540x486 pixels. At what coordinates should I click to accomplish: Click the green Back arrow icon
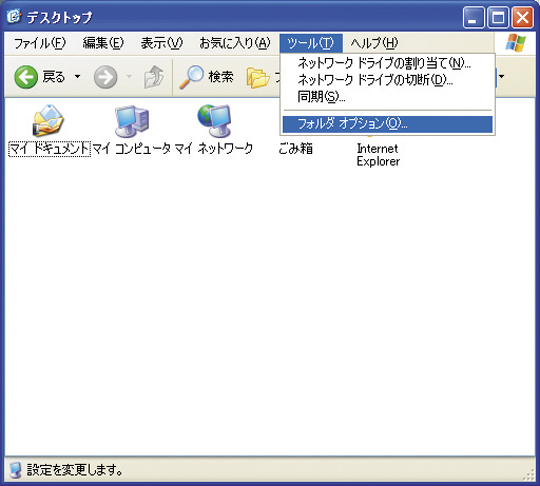(x=26, y=77)
